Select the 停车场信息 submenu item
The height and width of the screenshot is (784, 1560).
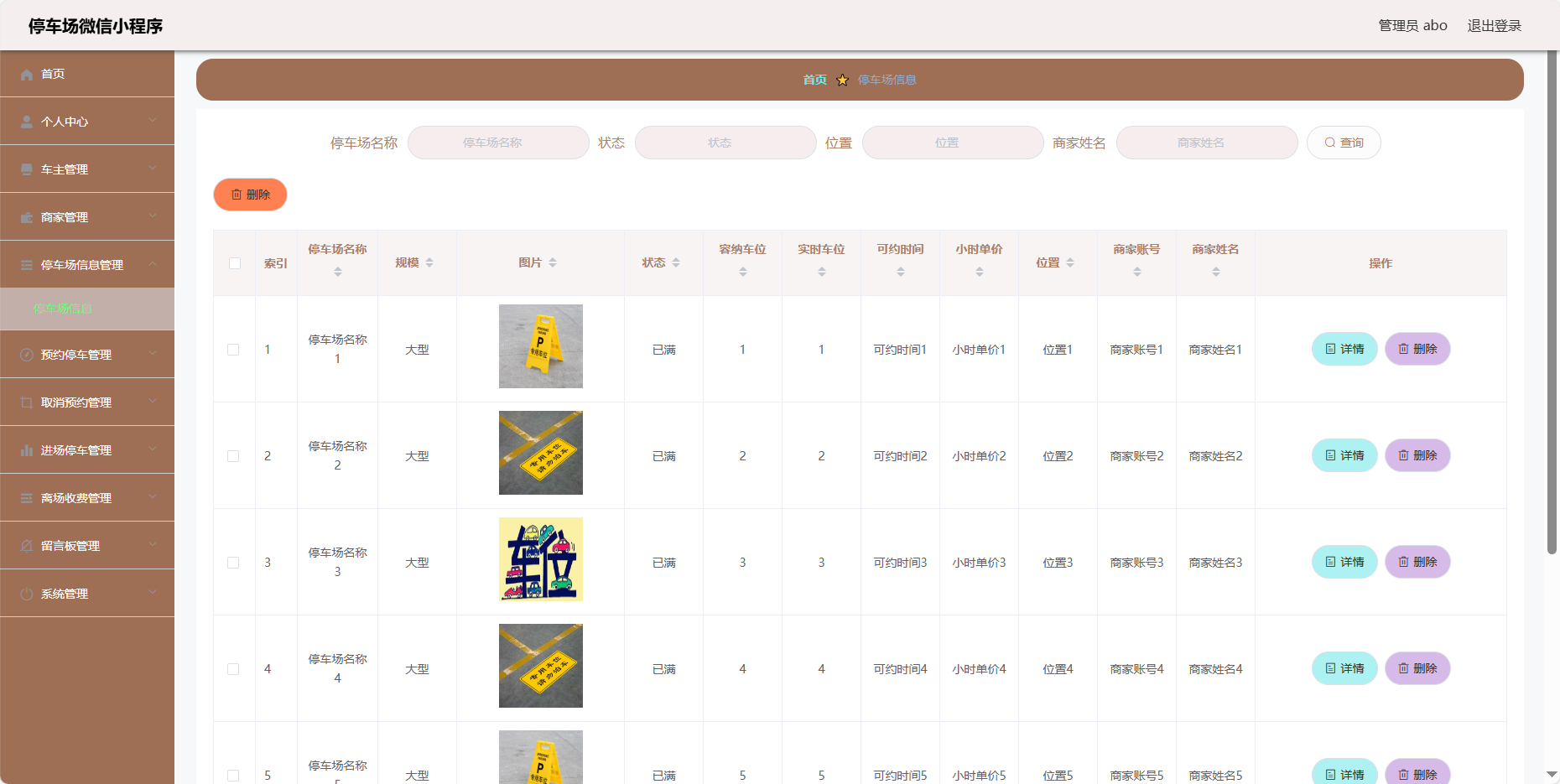(87, 309)
